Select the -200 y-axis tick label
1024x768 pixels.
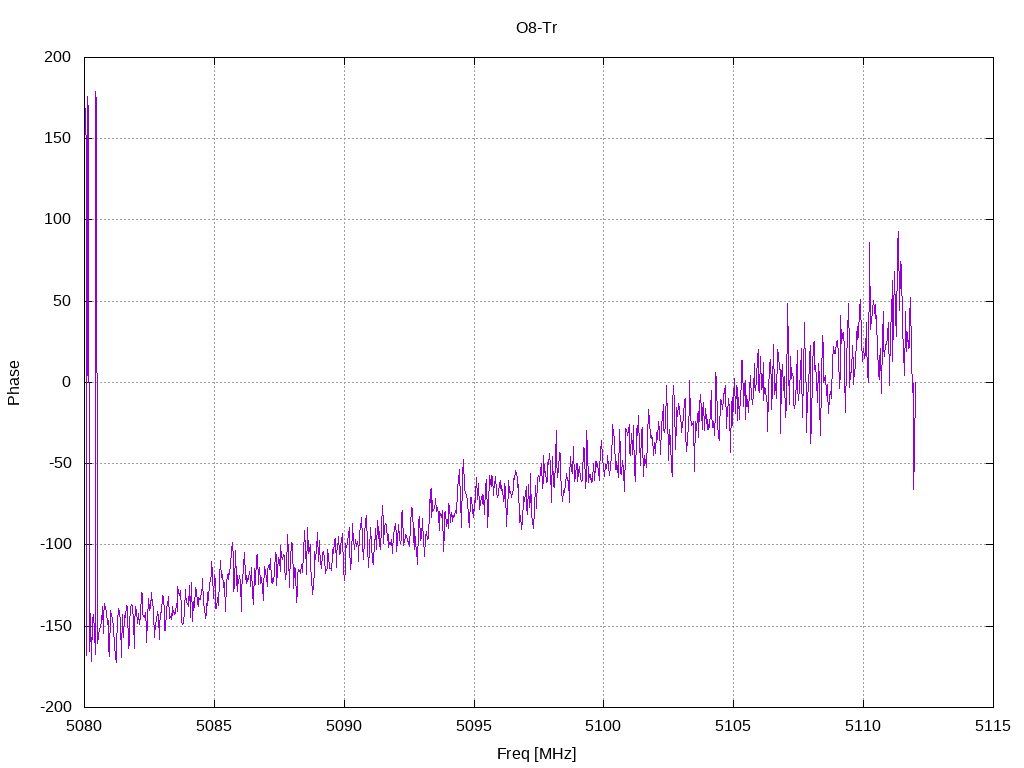[x=56, y=707]
